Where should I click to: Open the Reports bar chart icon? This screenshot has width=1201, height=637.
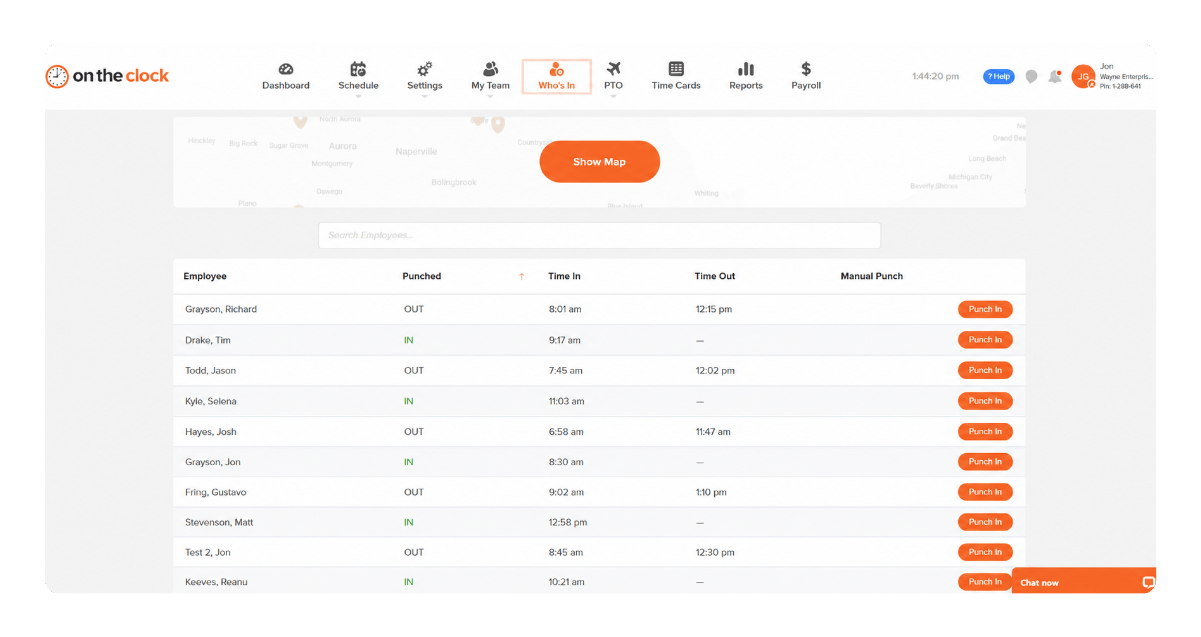(x=746, y=69)
